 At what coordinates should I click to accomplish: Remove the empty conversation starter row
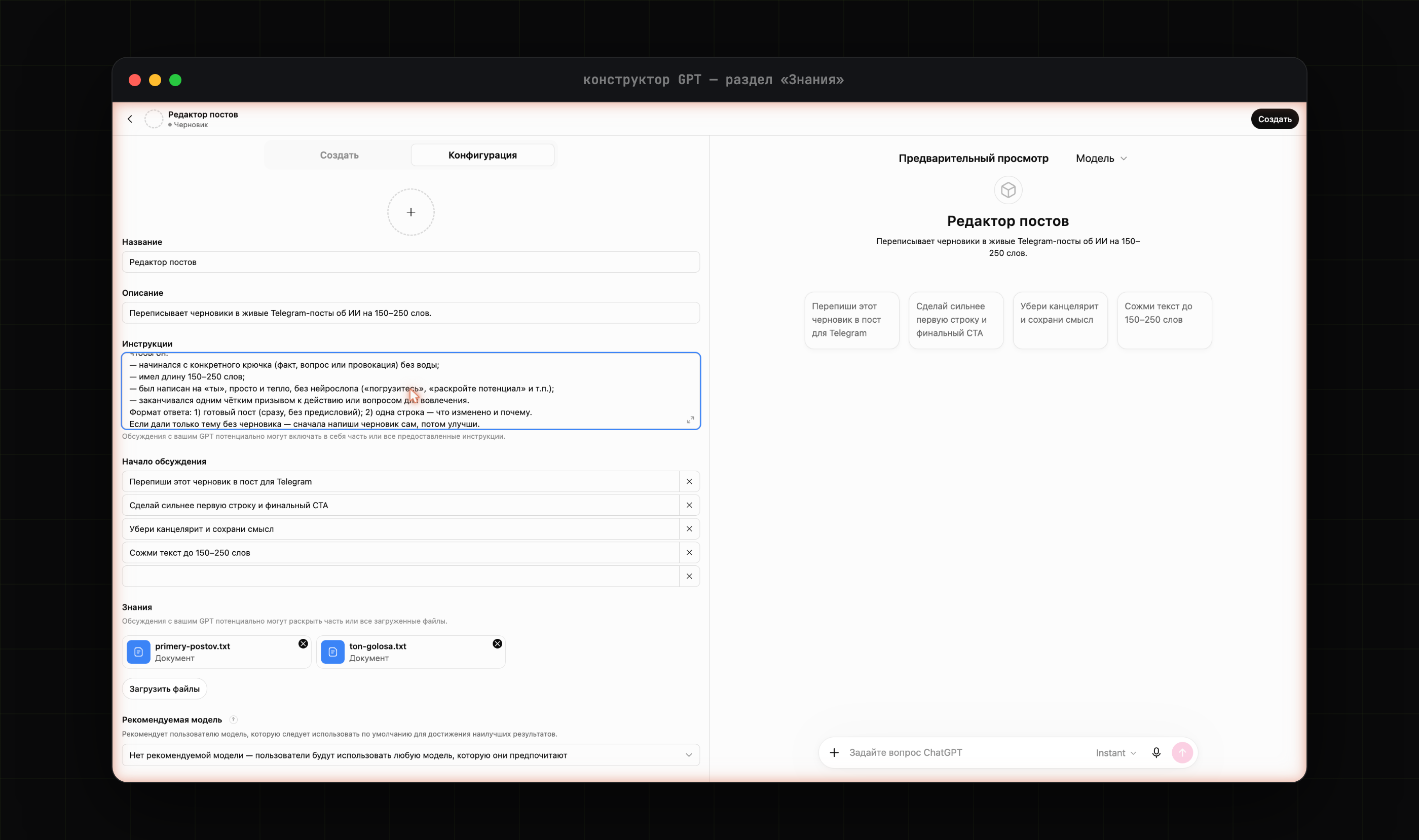coord(689,577)
